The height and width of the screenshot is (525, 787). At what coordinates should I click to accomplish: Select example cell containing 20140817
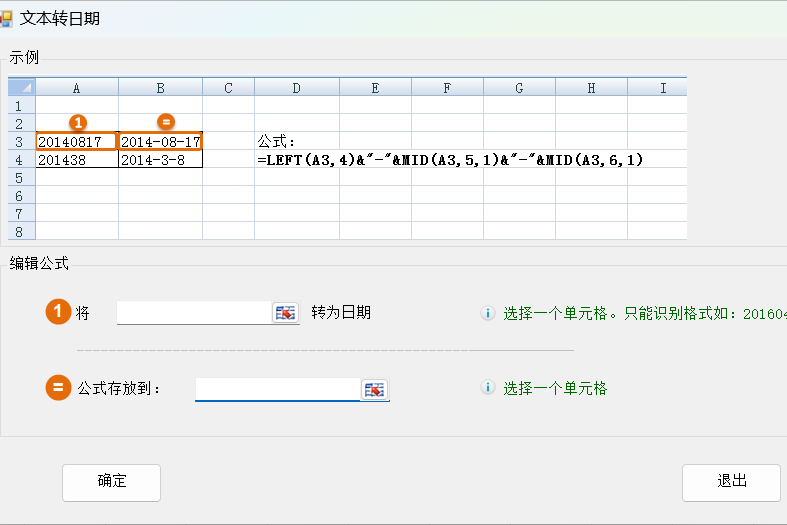(x=77, y=142)
